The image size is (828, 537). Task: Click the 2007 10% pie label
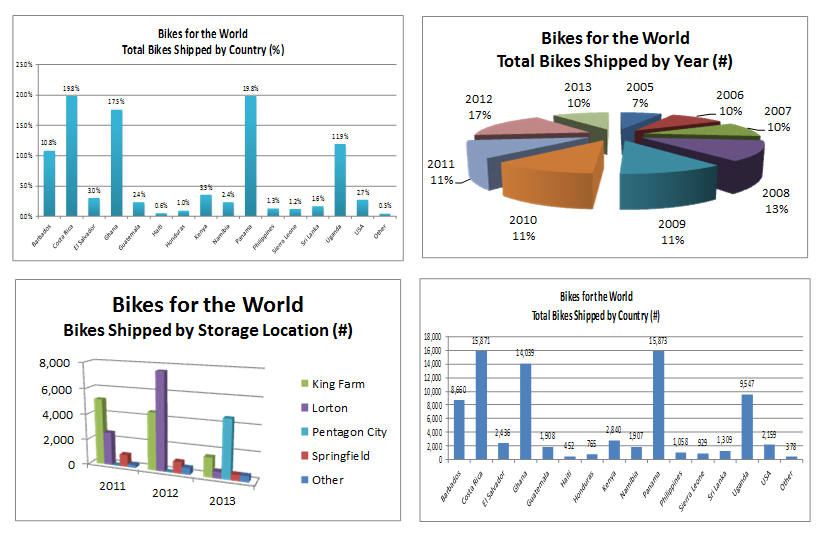[x=778, y=119]
